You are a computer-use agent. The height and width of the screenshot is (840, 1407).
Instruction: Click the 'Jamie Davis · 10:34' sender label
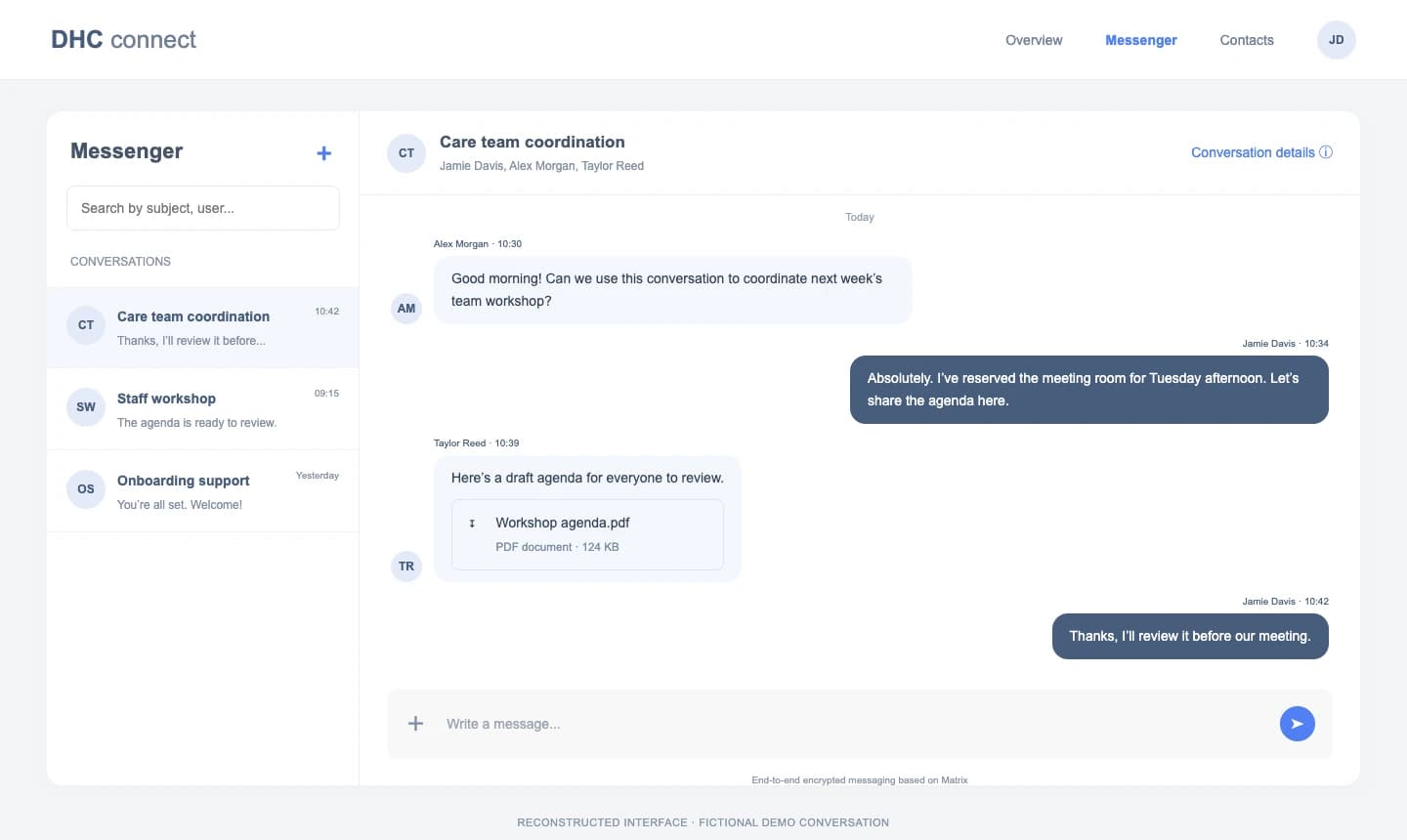[1285, 344]
